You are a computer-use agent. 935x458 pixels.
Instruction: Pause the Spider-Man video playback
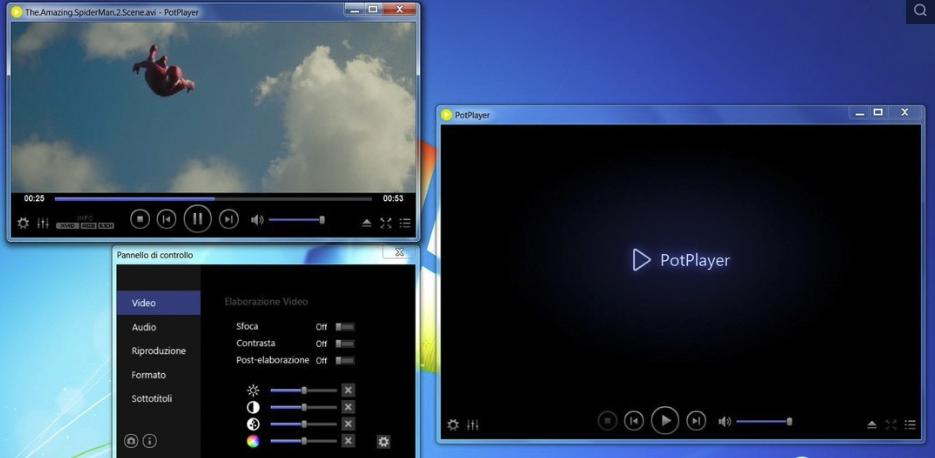click(x=197, y=219)
